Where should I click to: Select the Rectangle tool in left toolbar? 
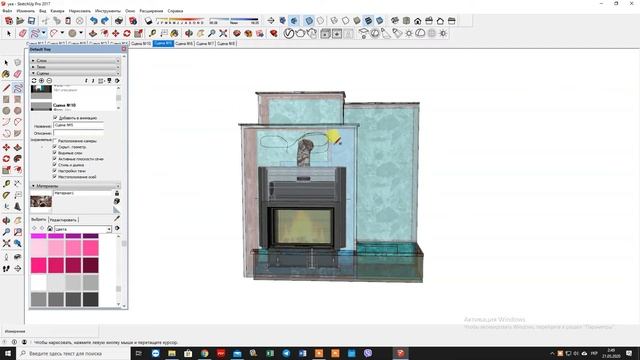[x=6, y=99]
